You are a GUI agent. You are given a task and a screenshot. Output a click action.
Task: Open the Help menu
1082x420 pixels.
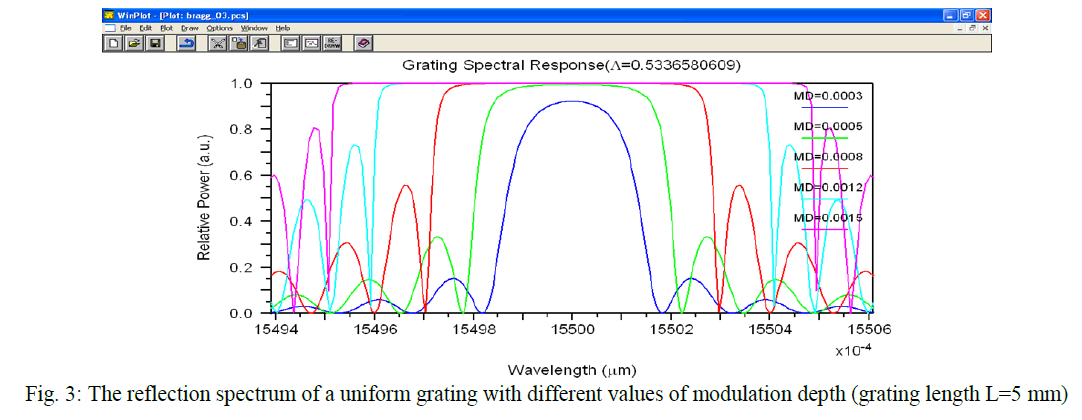(283, 28)
